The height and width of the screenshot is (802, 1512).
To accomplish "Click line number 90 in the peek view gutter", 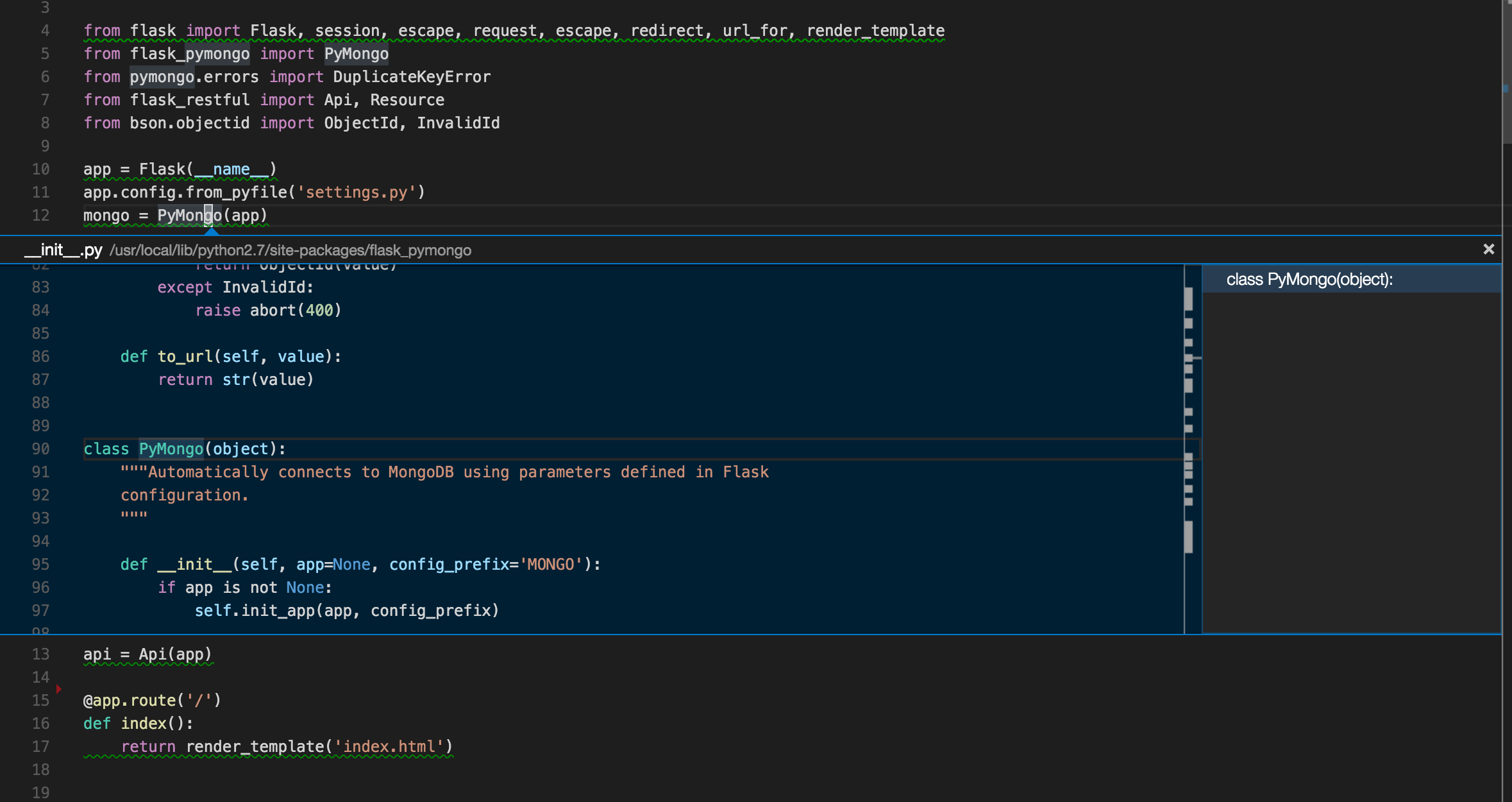I will click(x=40, y=448).
